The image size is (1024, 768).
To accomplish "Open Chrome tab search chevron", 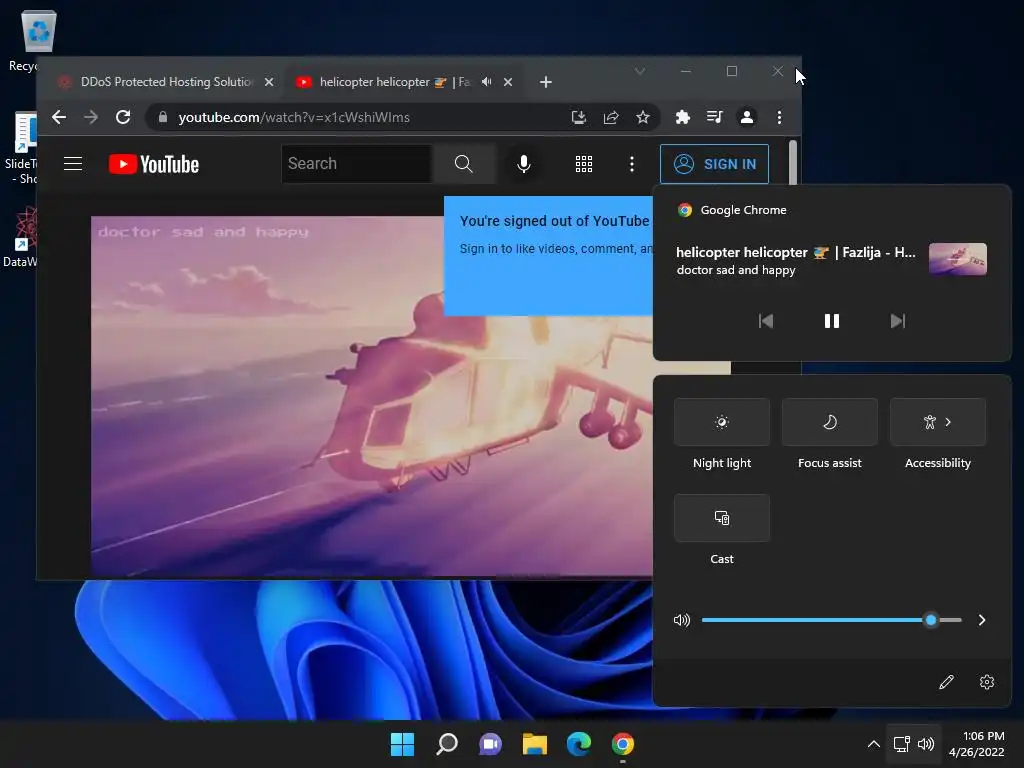I will click(x=640, y=71).
